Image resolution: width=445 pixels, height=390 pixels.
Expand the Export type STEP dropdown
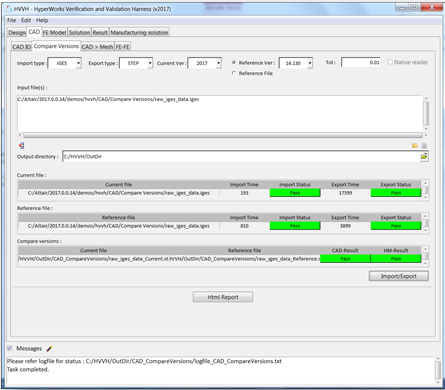(x=150, y=63)
